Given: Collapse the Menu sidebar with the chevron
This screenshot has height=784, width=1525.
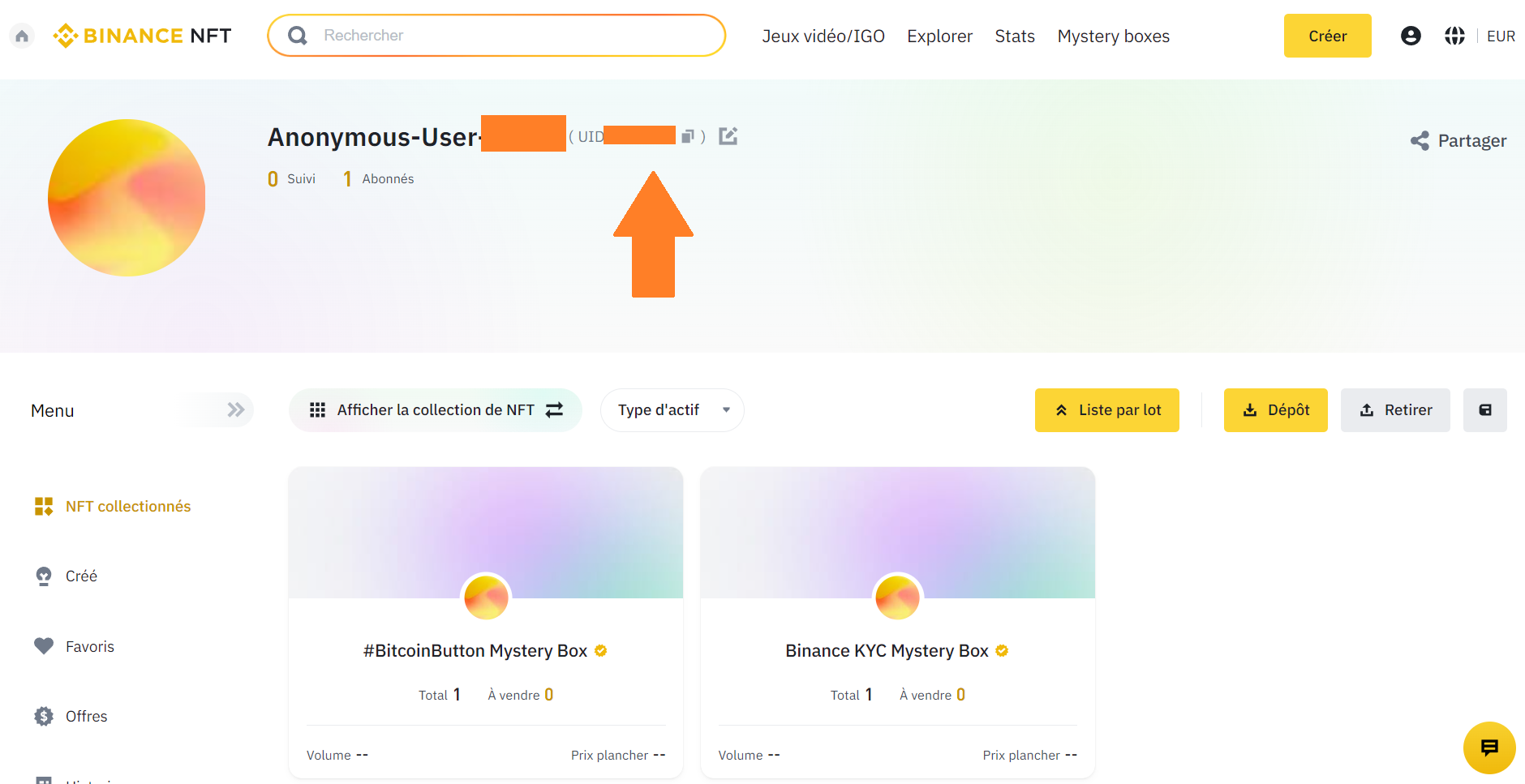Looking at the screenshot, I should 234,410.
